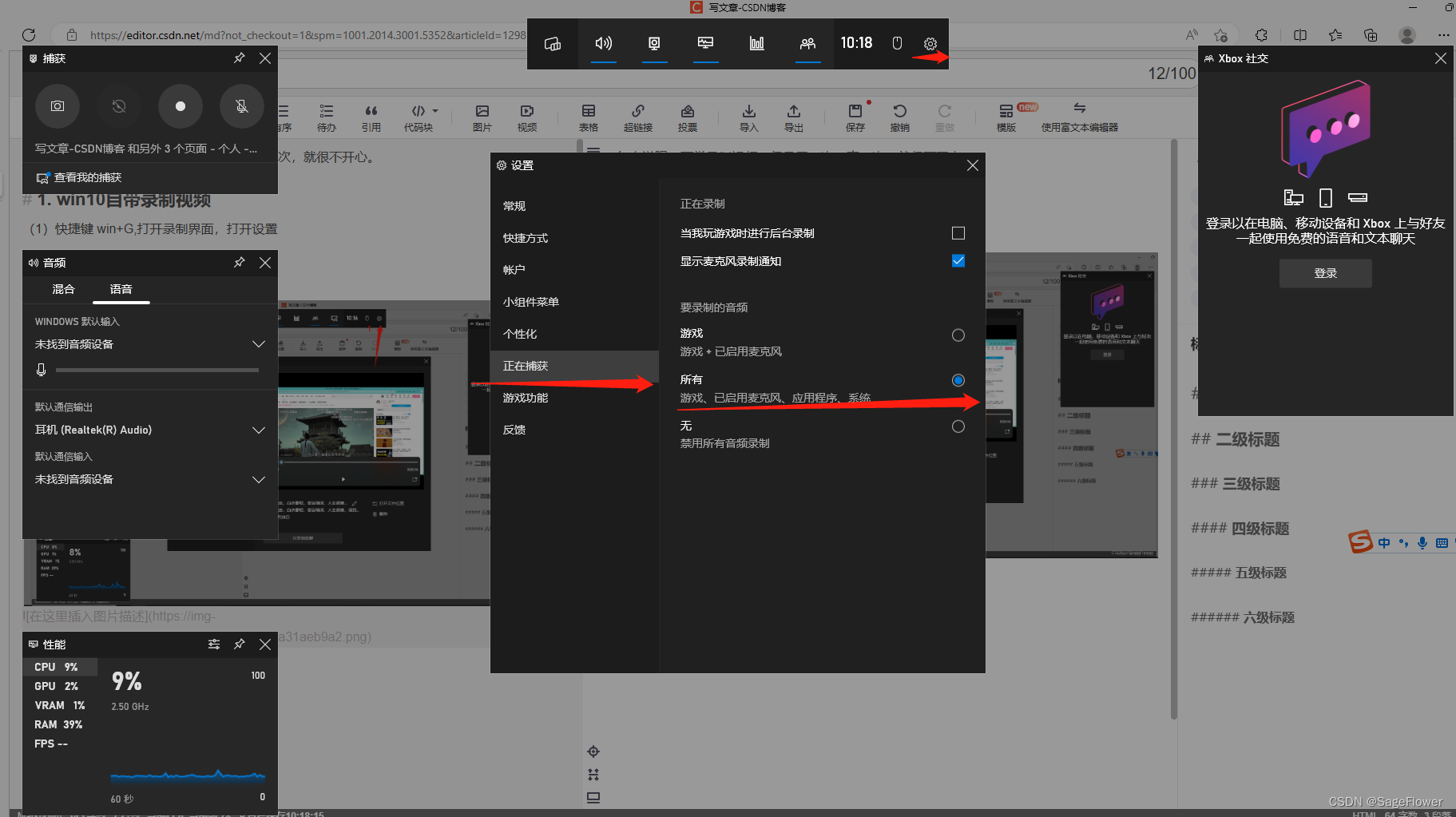
Task: Select the 无 audio recording radio option
Action: (x=958, y=426)
